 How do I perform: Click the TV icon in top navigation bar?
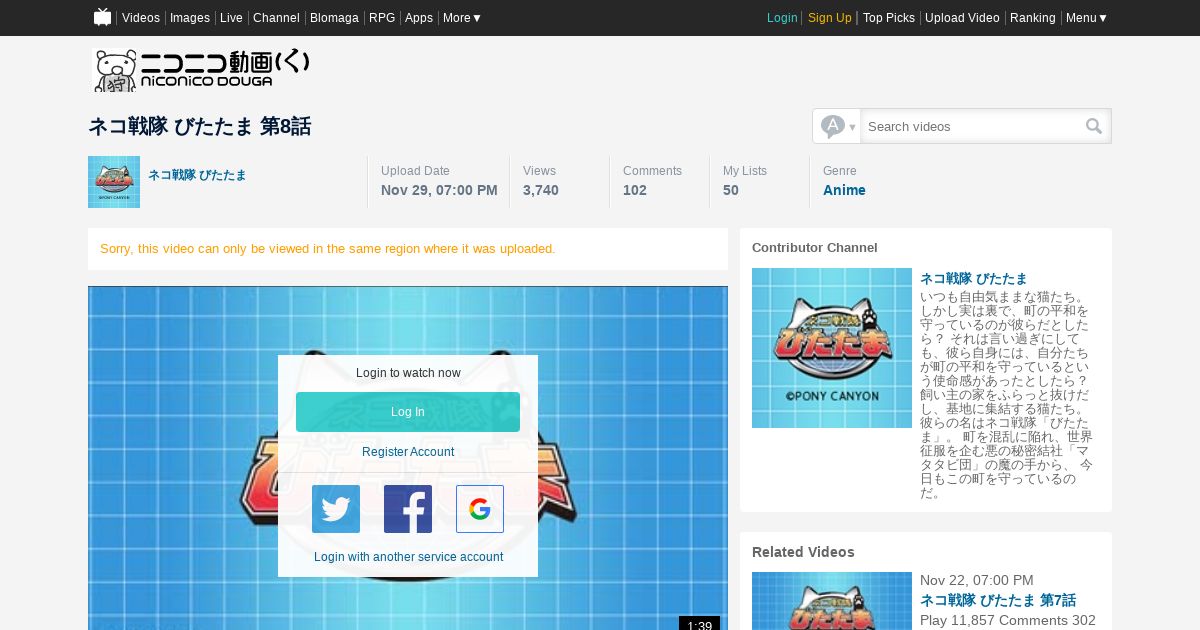(x=102, y=17)
